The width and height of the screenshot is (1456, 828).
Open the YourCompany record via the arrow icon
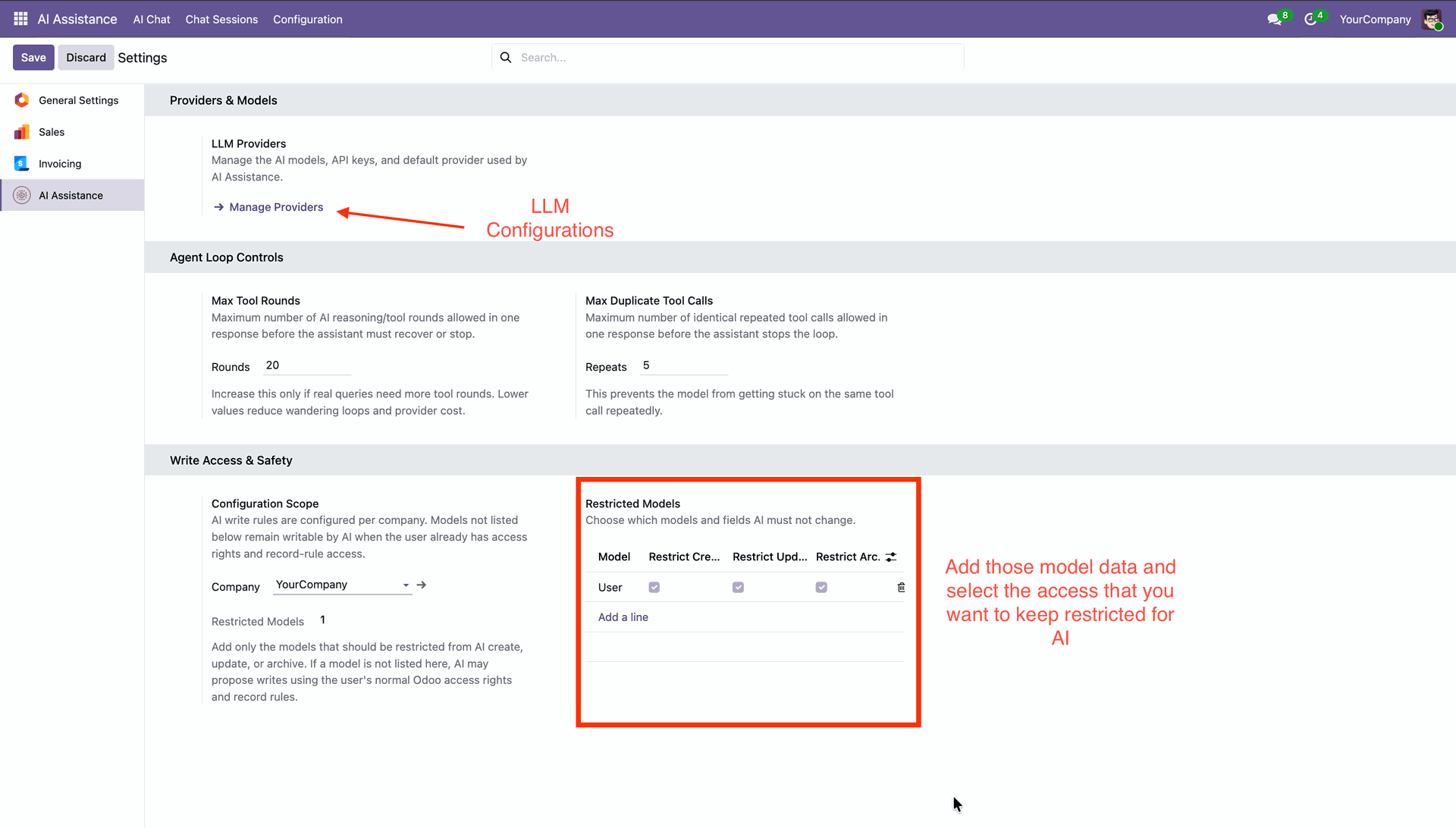click(422, 585)
